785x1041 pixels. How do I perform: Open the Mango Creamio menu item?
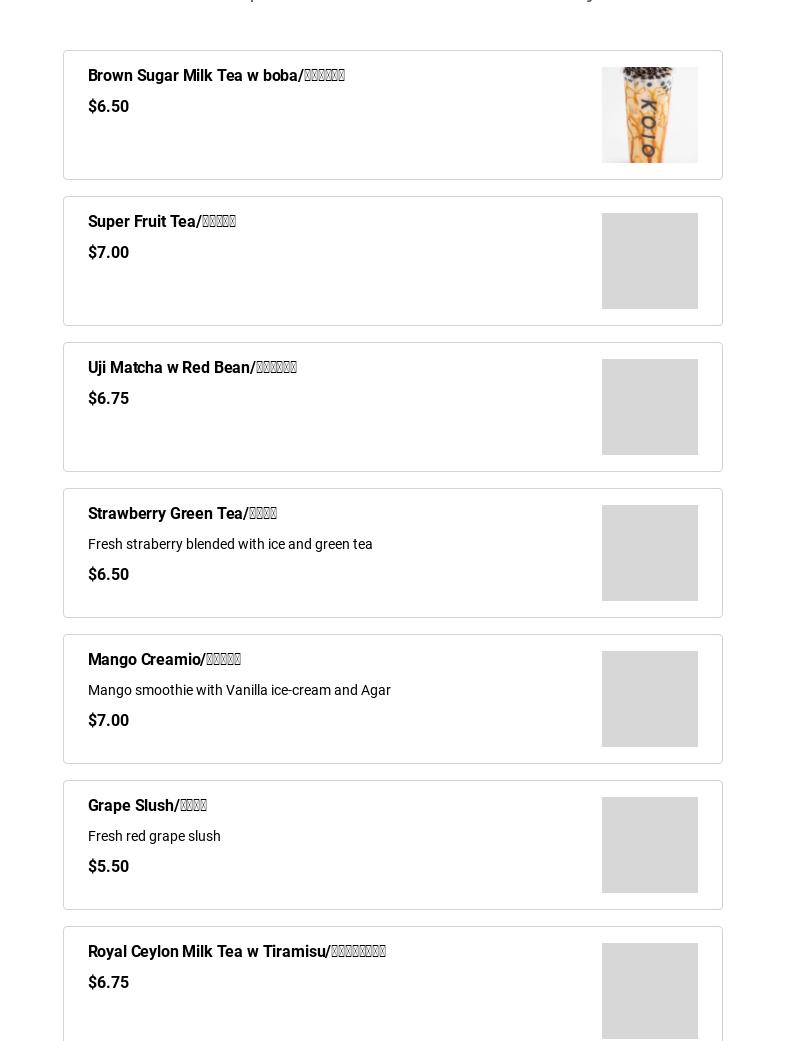pos(164,660)
